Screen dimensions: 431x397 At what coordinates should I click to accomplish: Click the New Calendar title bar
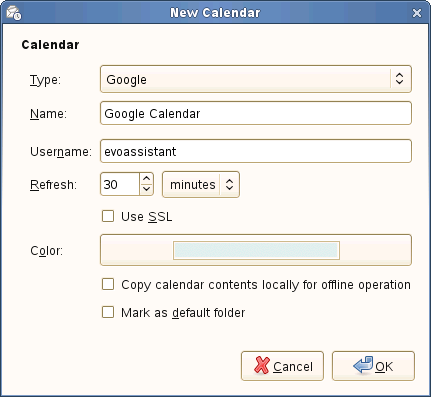click(x=215, y=13)
